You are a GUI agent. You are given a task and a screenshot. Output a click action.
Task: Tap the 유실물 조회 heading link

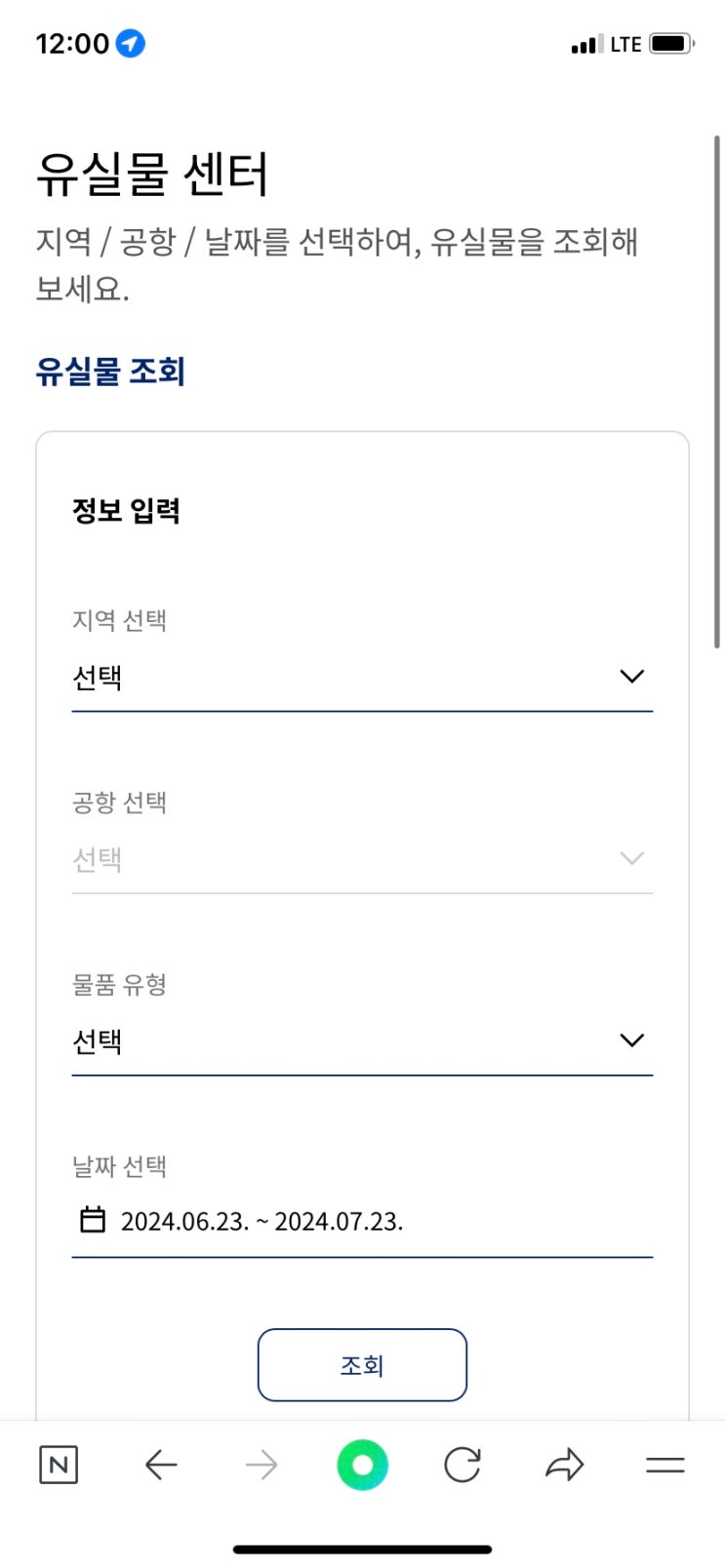coord(110,372)
